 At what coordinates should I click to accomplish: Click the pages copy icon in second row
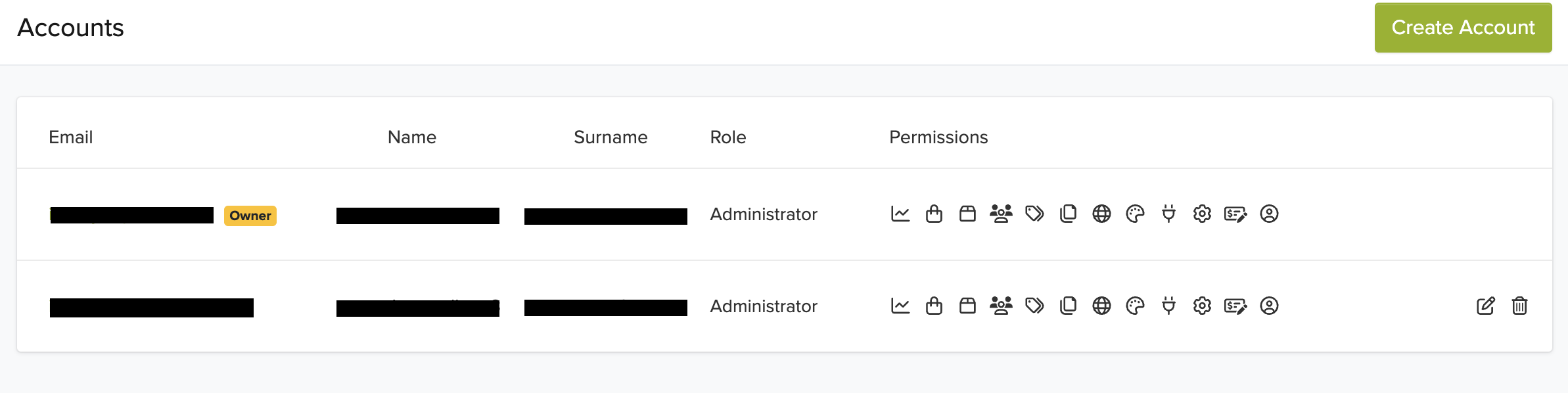click(x=1068, y=306)
